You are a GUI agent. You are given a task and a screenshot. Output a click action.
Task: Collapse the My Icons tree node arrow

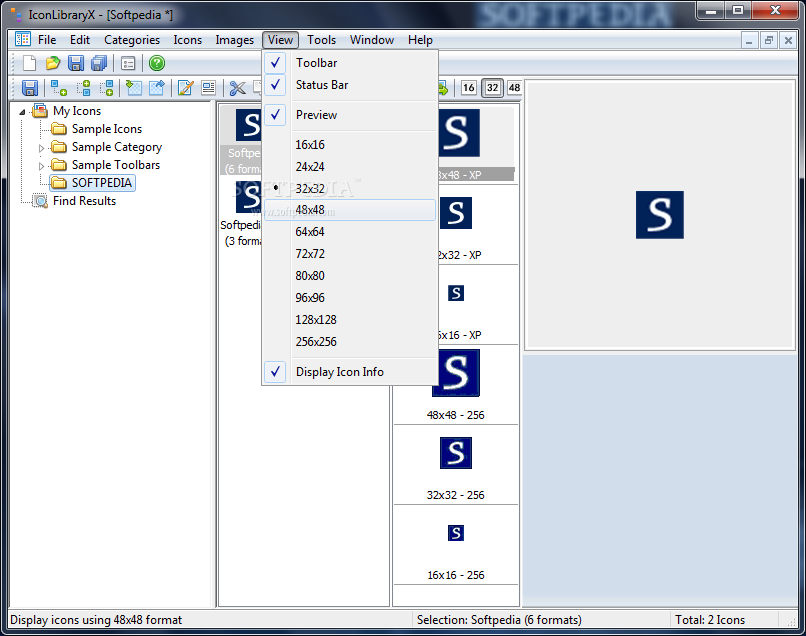22,112
